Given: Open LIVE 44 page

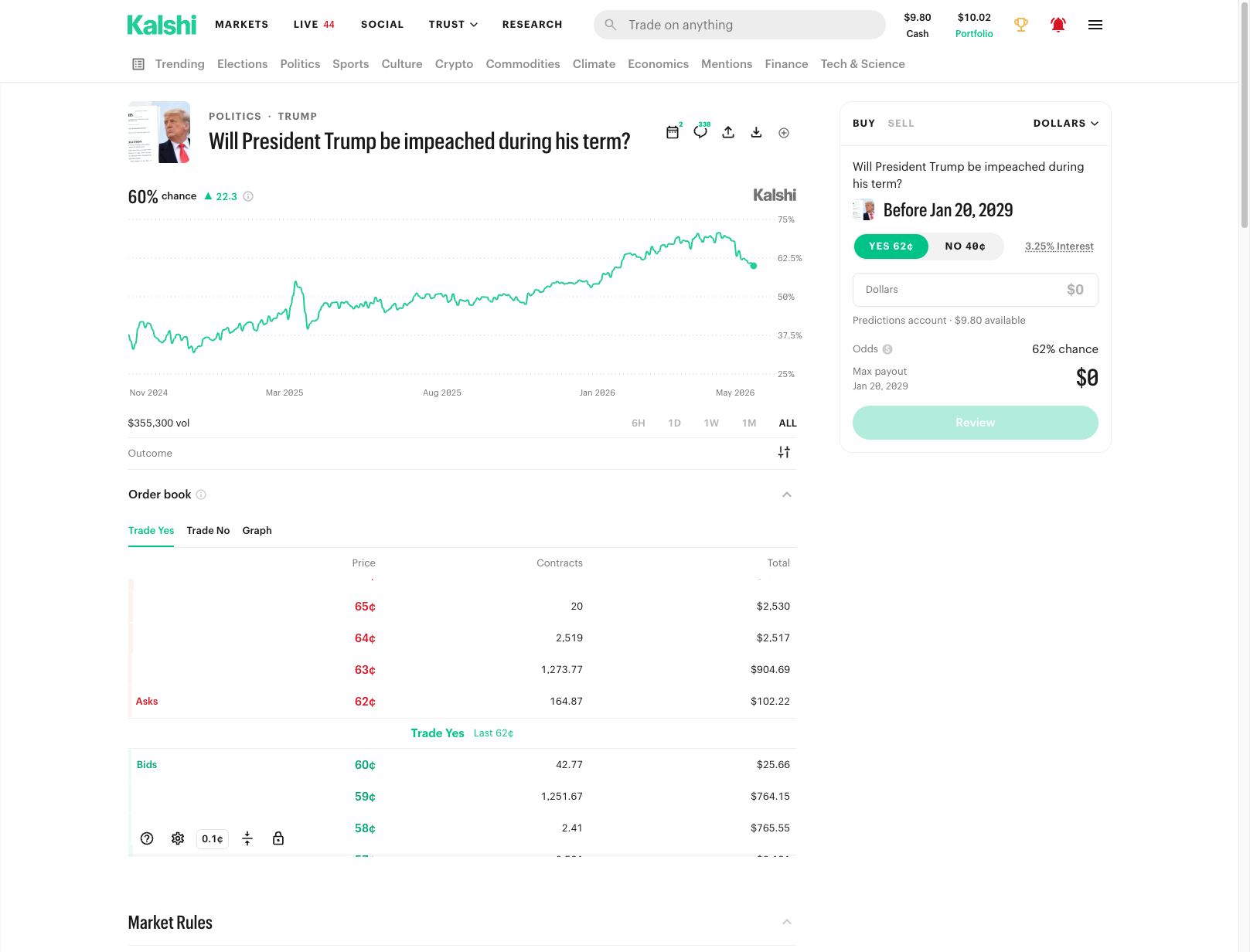Looking at the screenshot, I should pyautogui.click(x=314, y=25).
